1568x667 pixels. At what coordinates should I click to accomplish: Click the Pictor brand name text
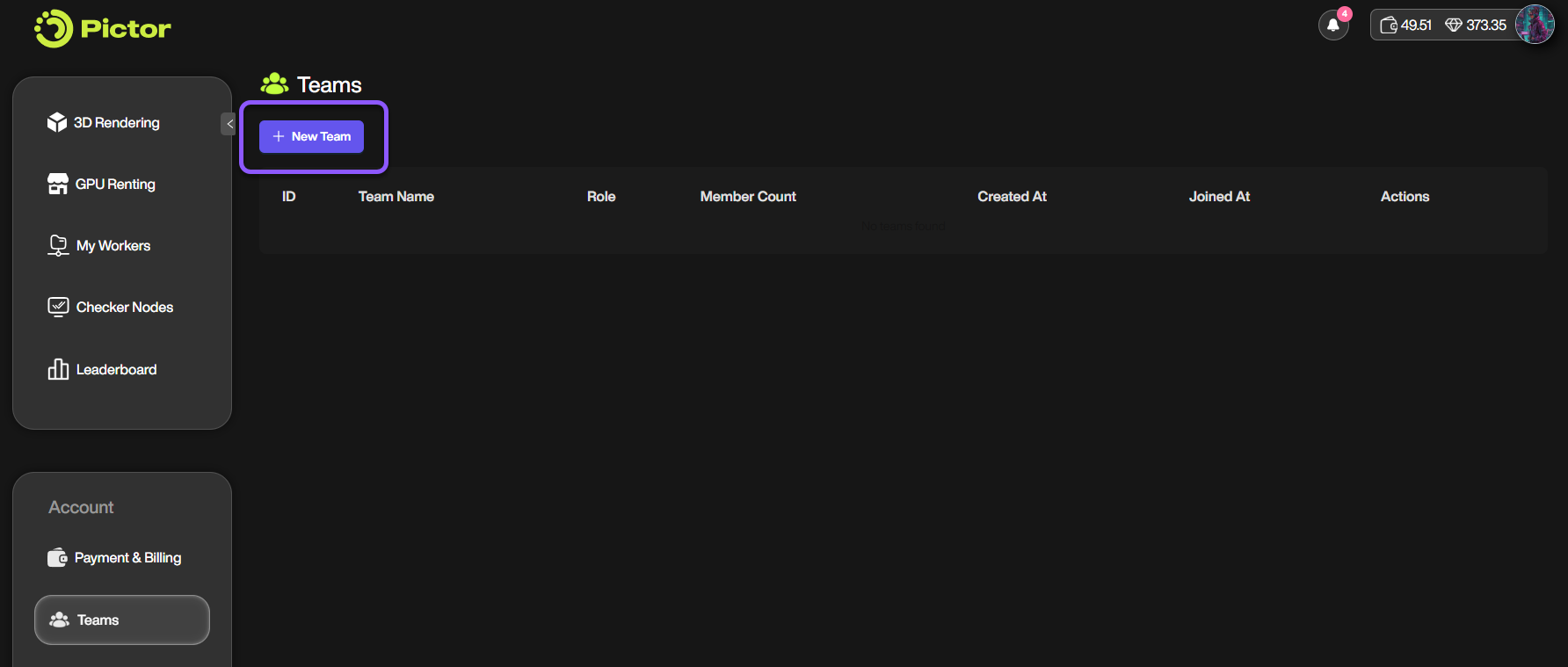(126, 29)
